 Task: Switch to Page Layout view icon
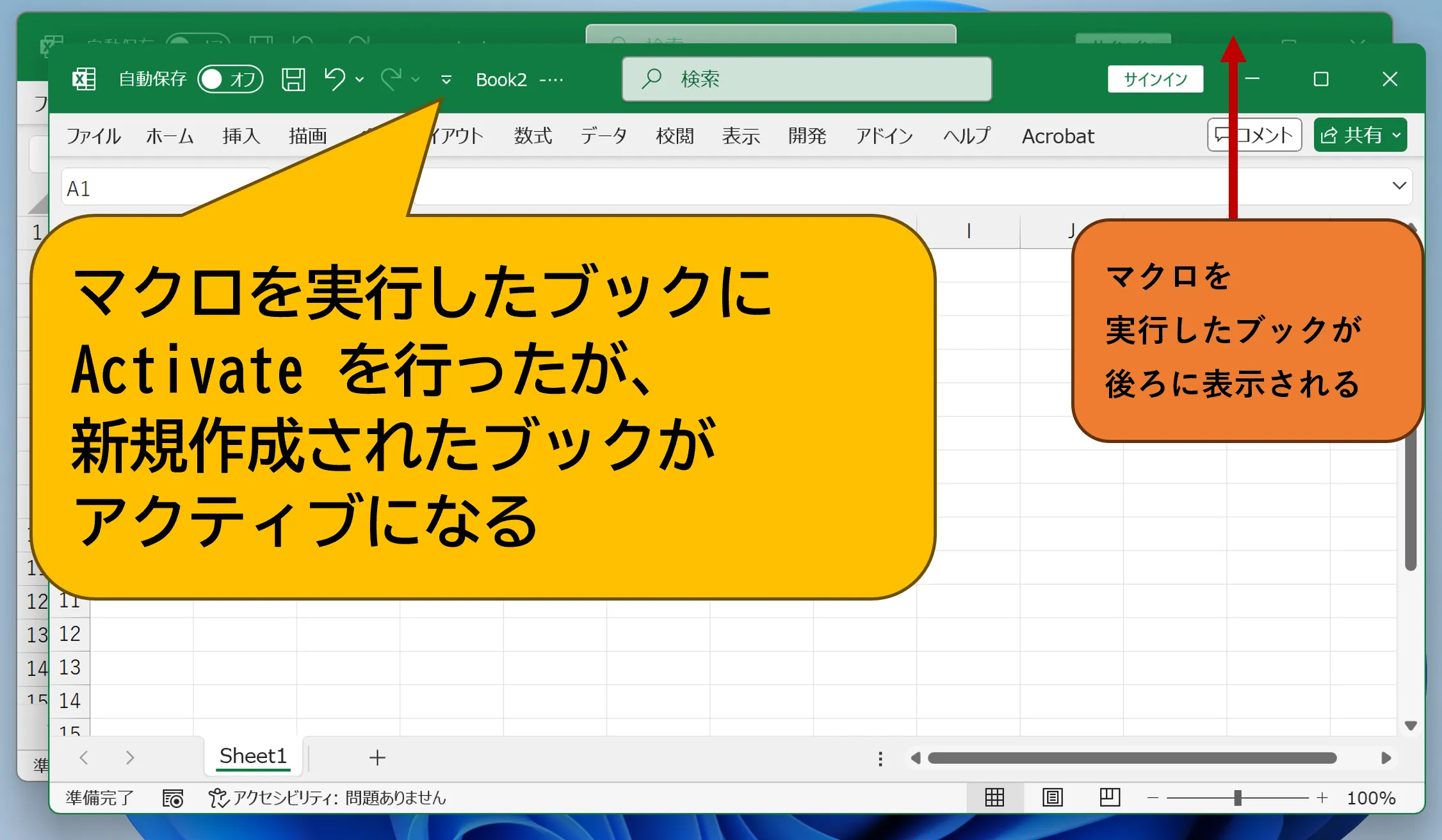point(1052,798)
